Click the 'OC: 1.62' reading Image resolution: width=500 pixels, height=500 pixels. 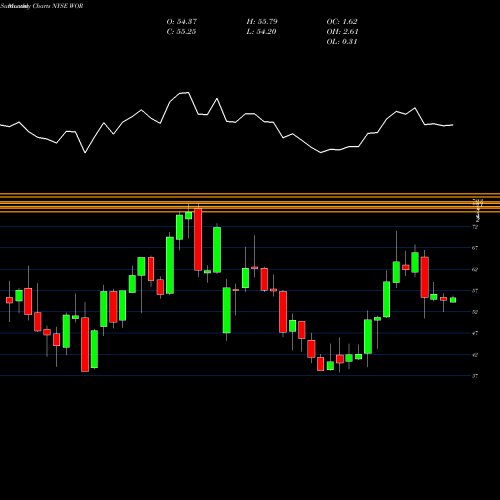[342, 22]
